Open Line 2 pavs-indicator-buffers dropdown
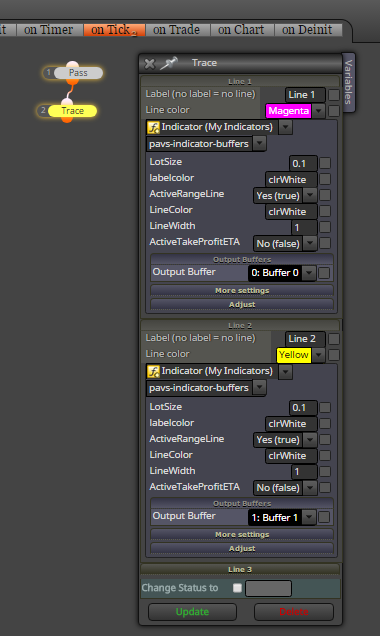 coord(260,388)
